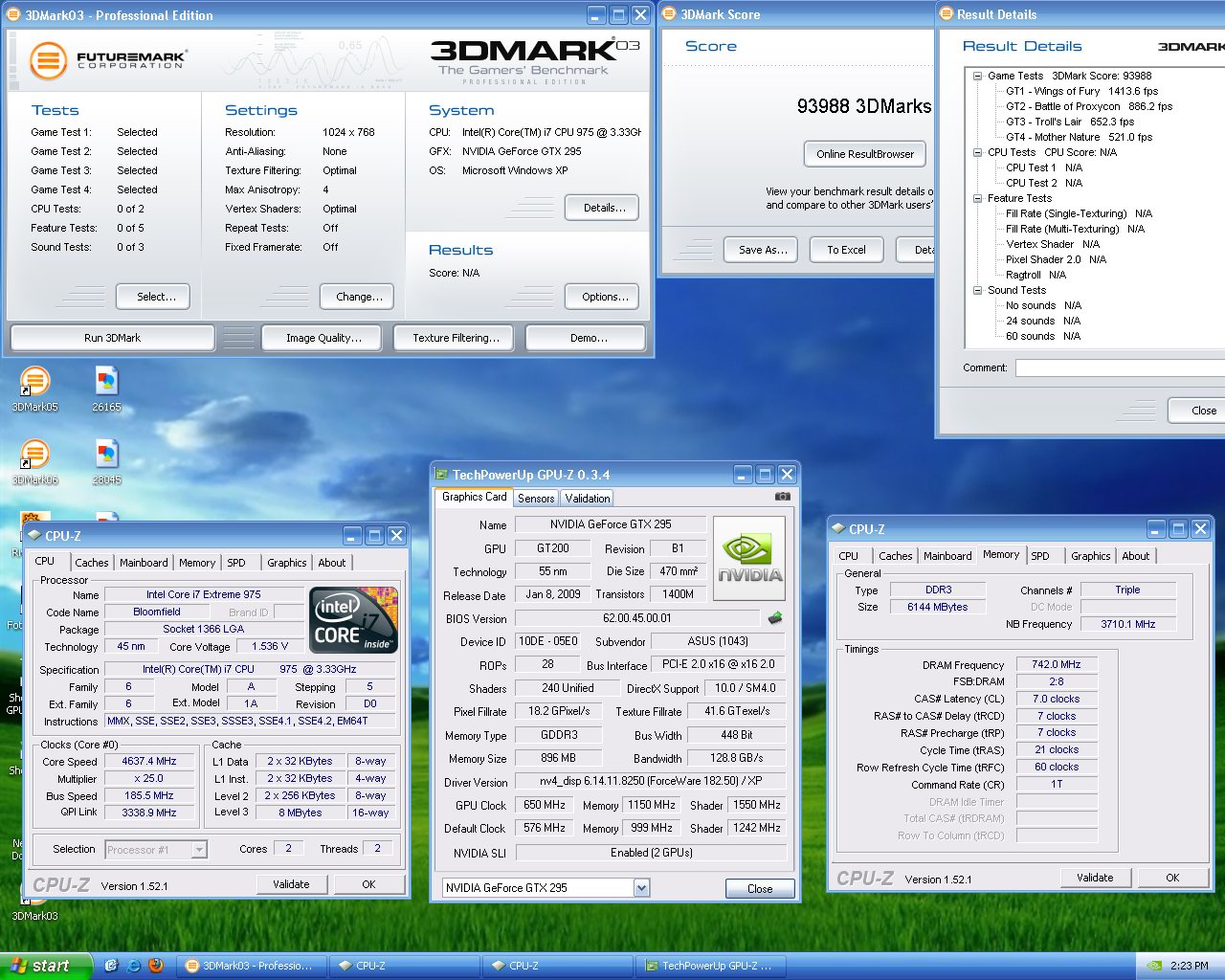The width and height of the screenshot is (1225, 980).
Task: Collapse the CPU Tests tree node
Action: [977, 152]
